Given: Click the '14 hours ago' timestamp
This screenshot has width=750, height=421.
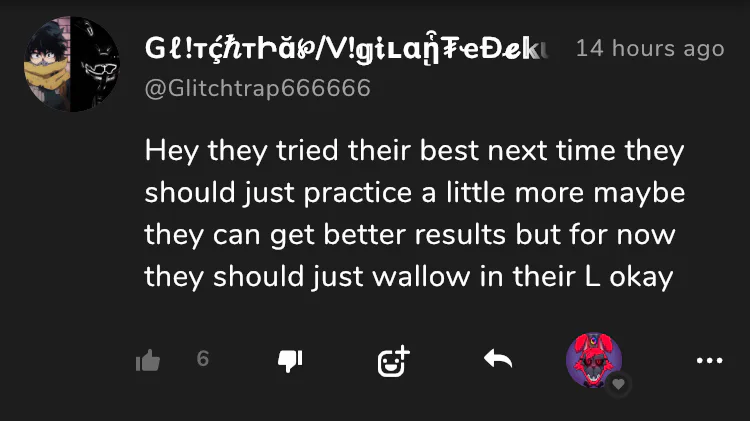Looking at the screenshot, I should [x=650, y=48].
